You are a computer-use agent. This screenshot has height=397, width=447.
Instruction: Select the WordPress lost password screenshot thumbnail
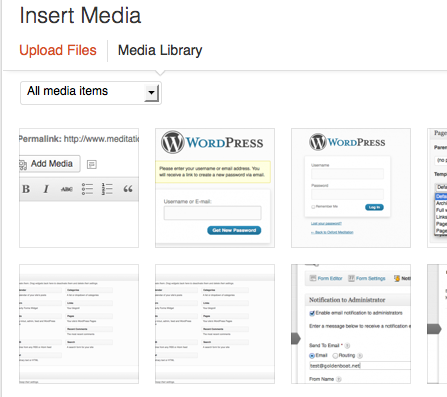tap(215, 188)
